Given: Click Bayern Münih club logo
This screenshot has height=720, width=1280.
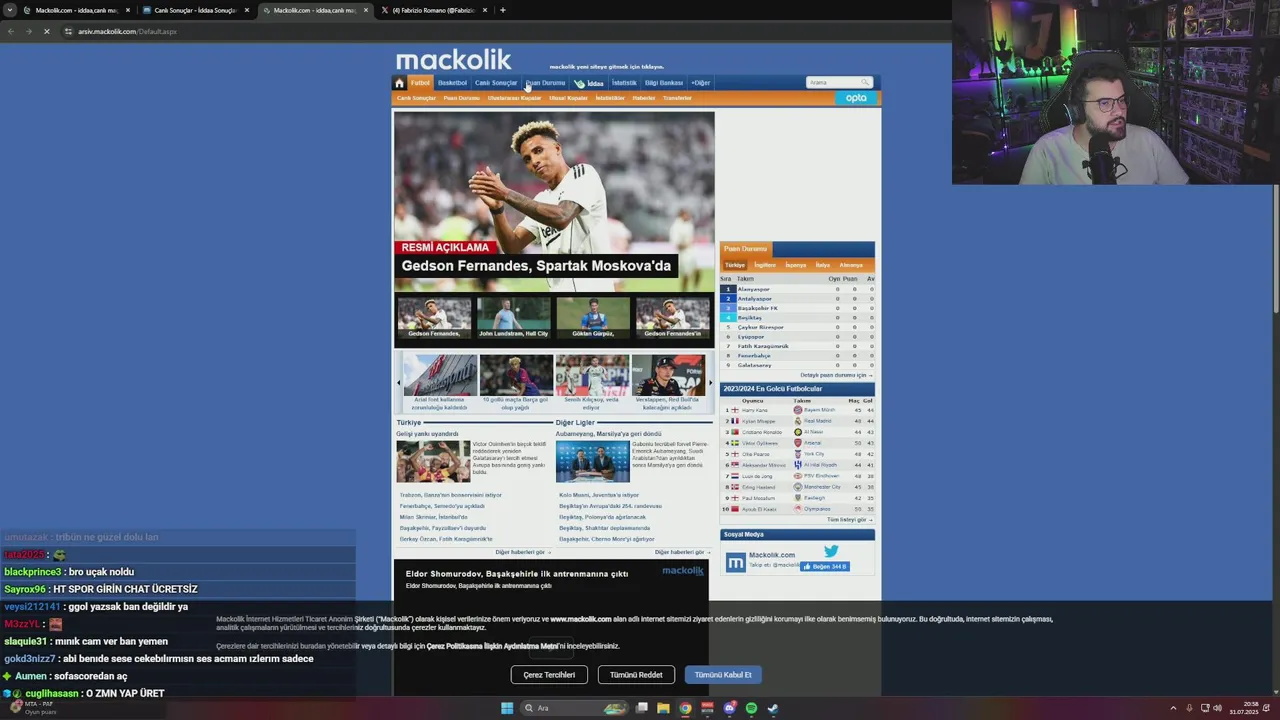Looking at the screenshot, I should 798,410.
